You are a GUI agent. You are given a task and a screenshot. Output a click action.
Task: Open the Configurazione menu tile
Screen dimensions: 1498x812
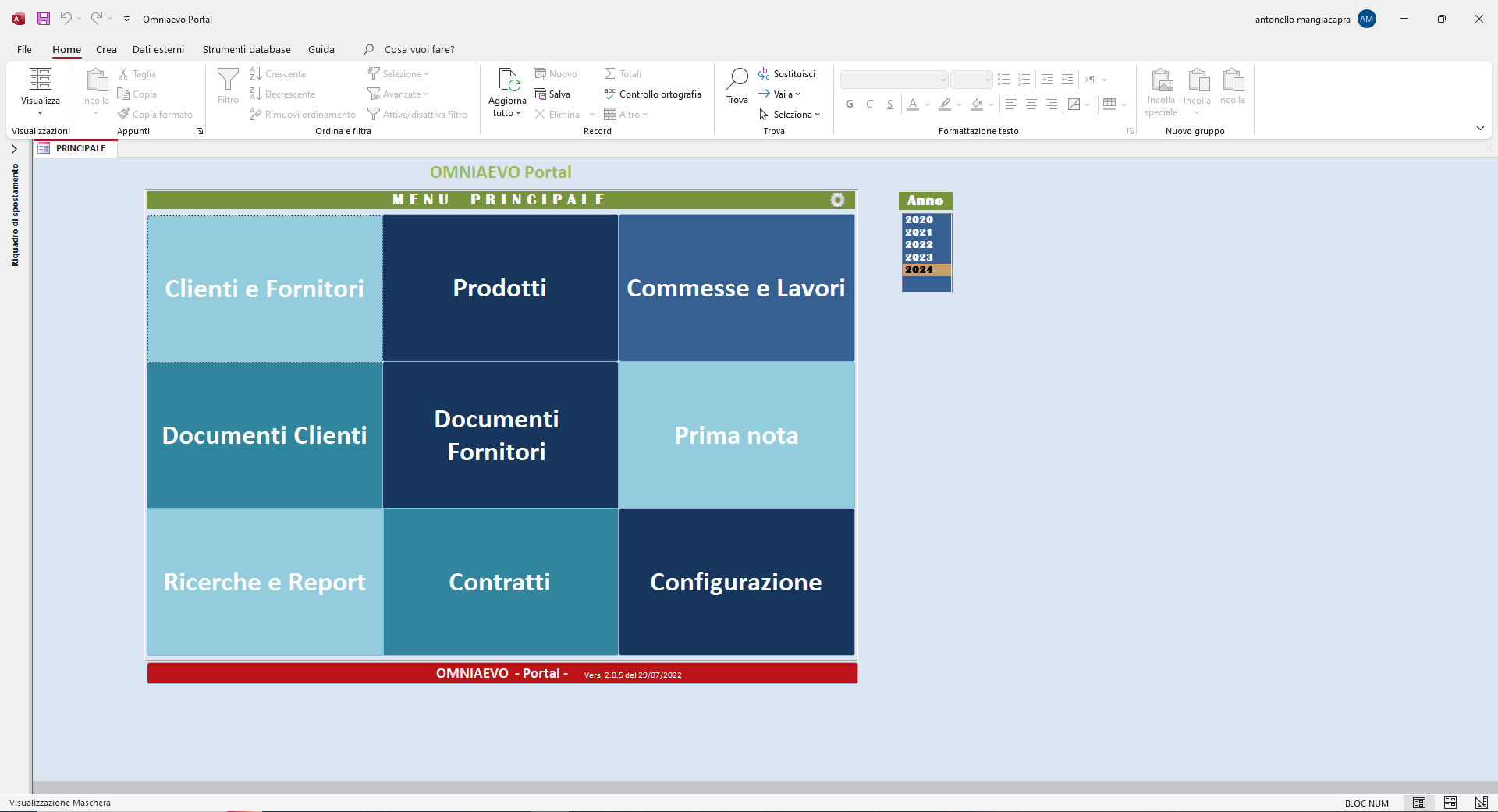tap(737, 582)
